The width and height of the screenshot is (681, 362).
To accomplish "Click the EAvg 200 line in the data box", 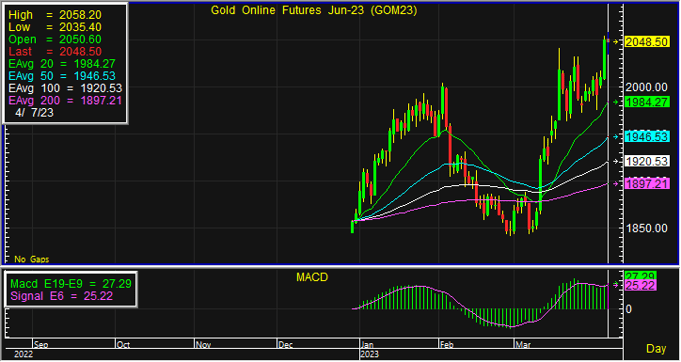I will (65, 100).
